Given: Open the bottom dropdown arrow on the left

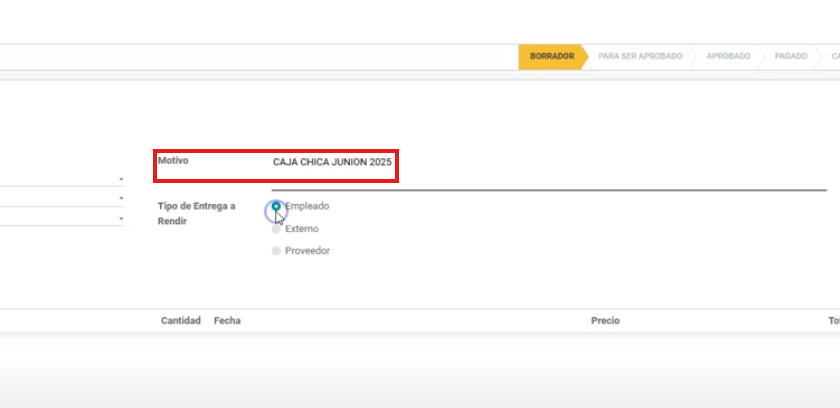Looking at the screenshot, I should [x=120, y=218].
